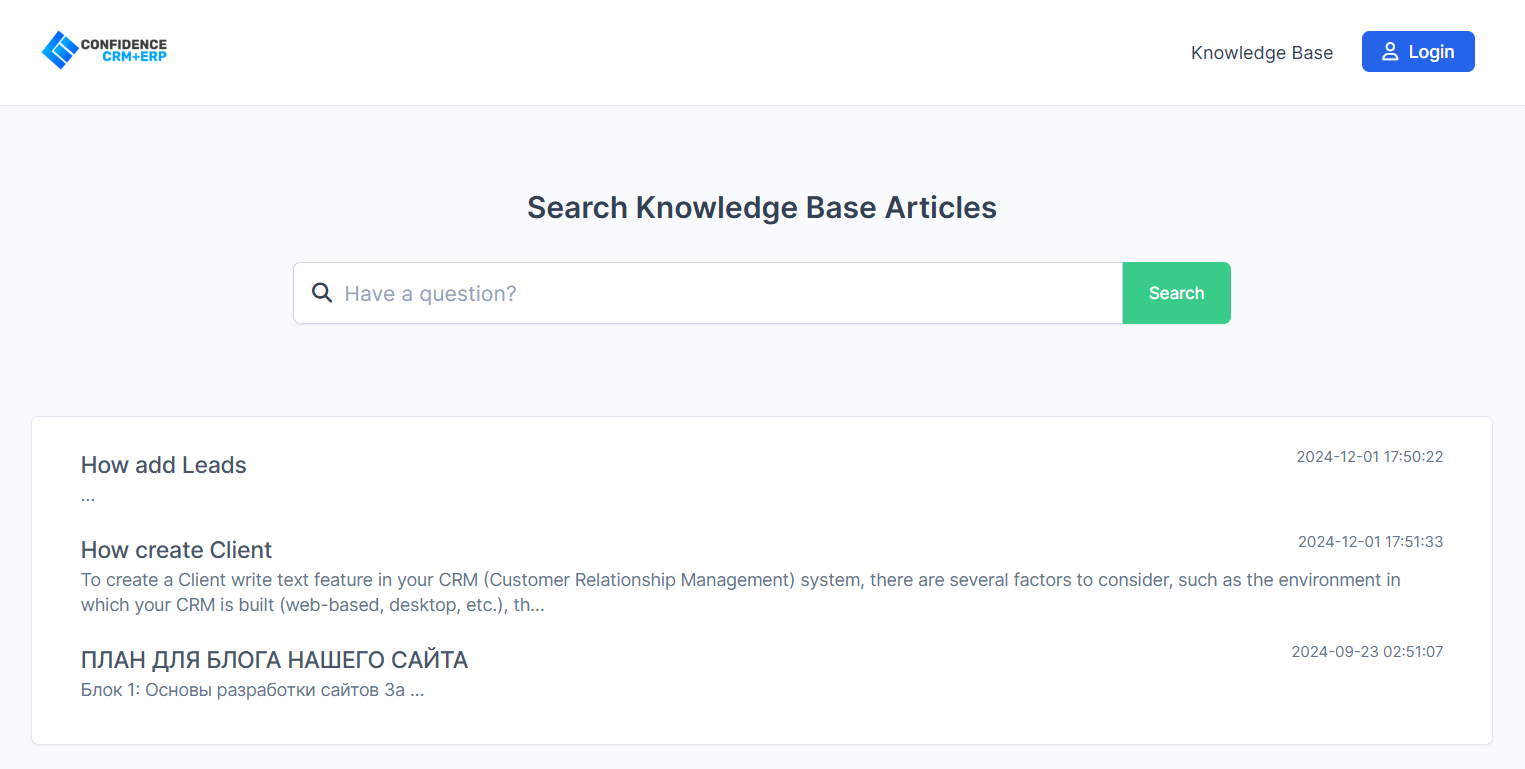The height and width of the screenshot is (769, 1525).
Task: Click the "Блок 1: Основы разработки" excerpt
Action: click(252, 690)
